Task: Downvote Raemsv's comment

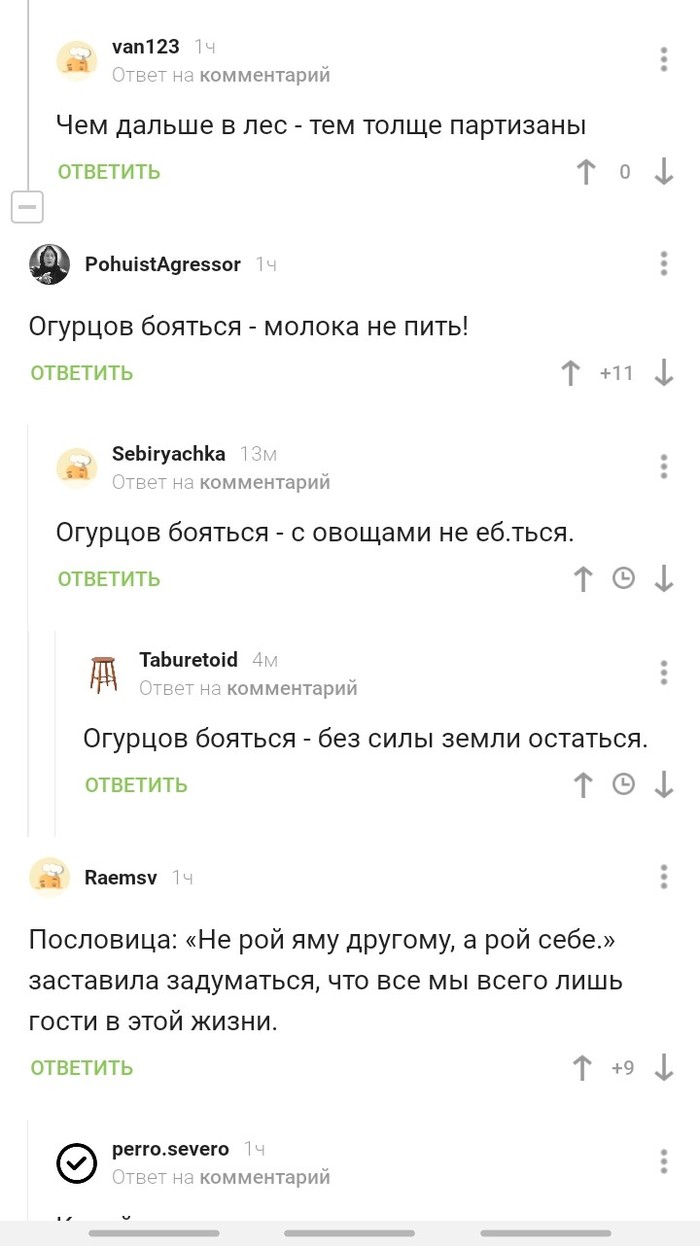Action: [664, 1068]
